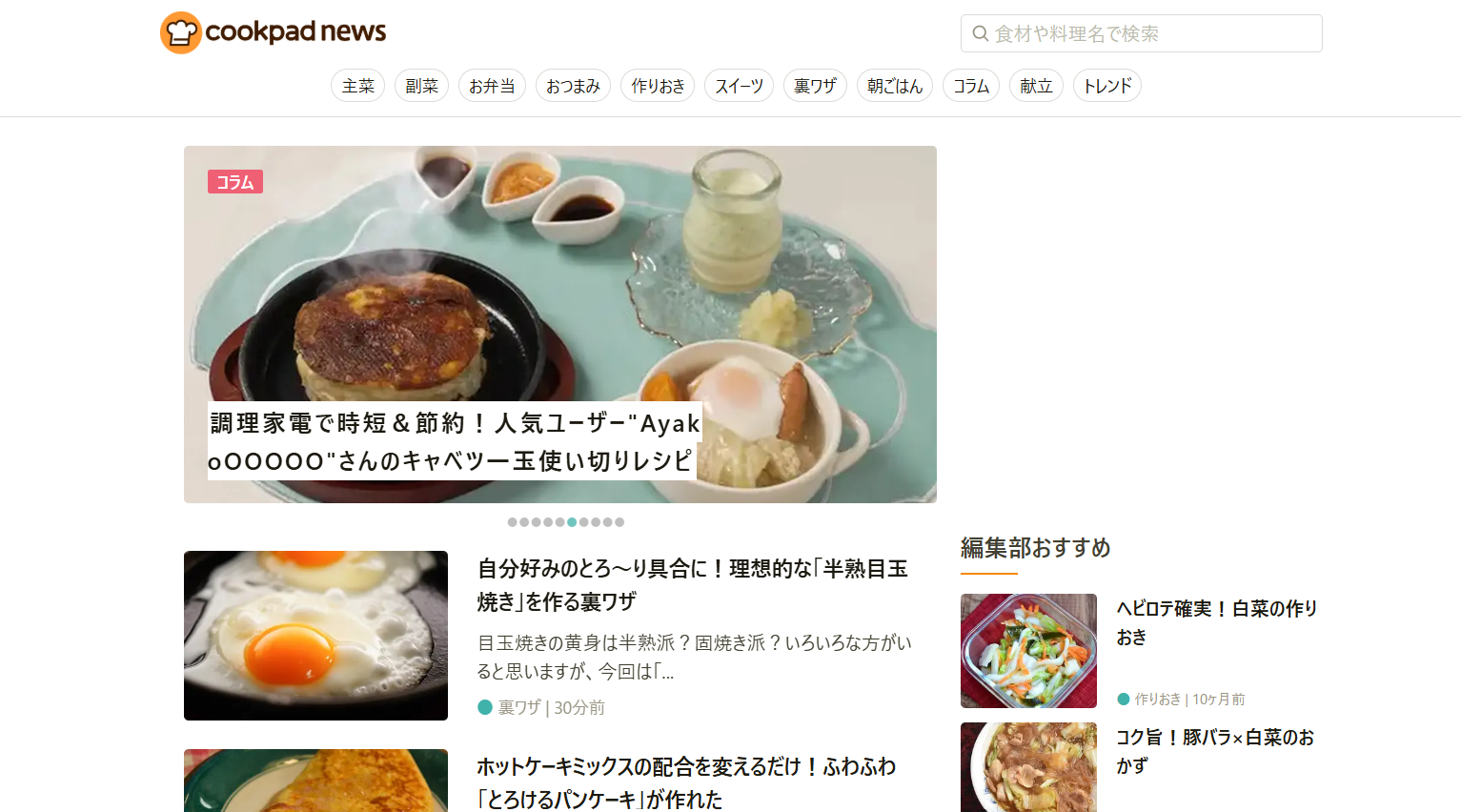
Task: Open the 献立 category tab
Action: coord(1036,86)
